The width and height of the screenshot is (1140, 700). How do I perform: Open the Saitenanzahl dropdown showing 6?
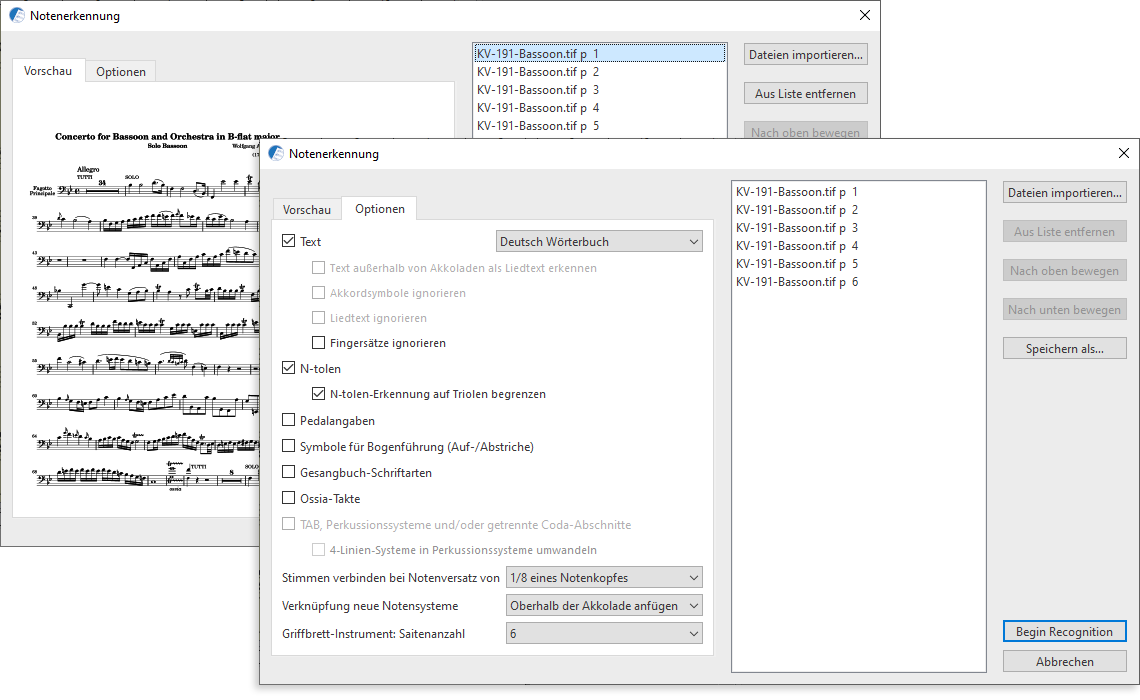click(x=604, y=633)
